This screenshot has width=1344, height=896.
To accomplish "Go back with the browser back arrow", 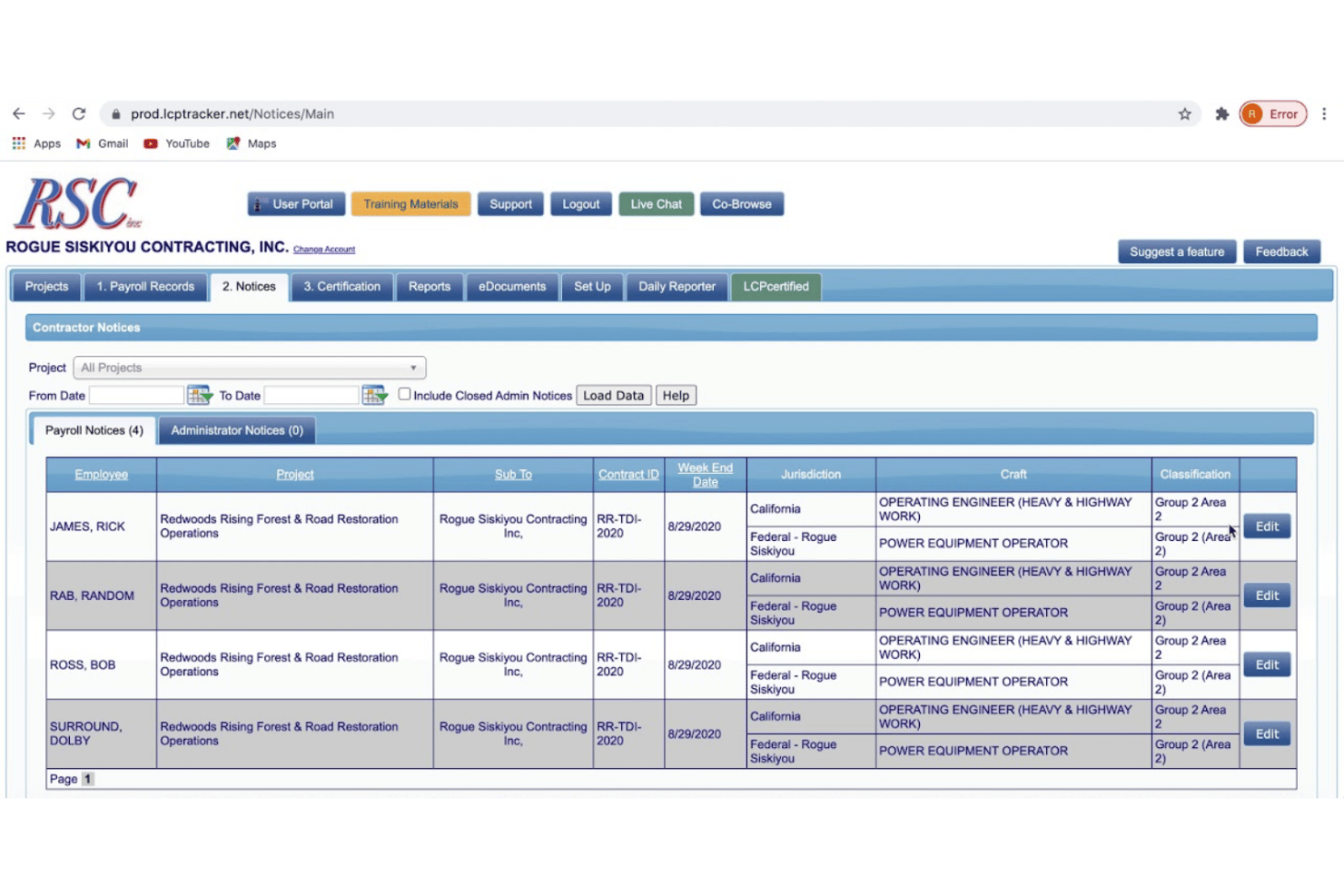I will tap(19, 113).
